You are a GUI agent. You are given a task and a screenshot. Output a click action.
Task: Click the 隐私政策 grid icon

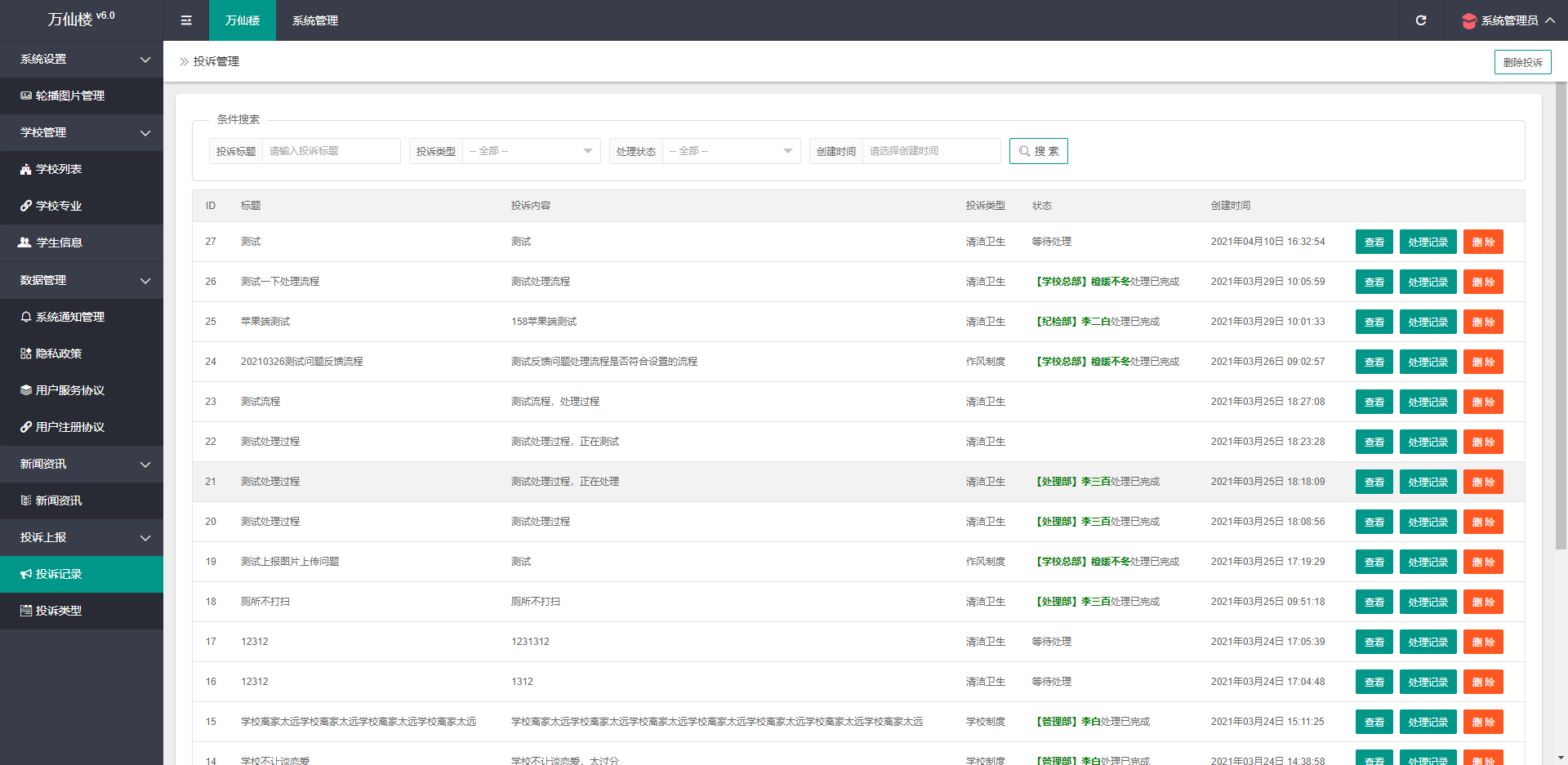(26, 354)
